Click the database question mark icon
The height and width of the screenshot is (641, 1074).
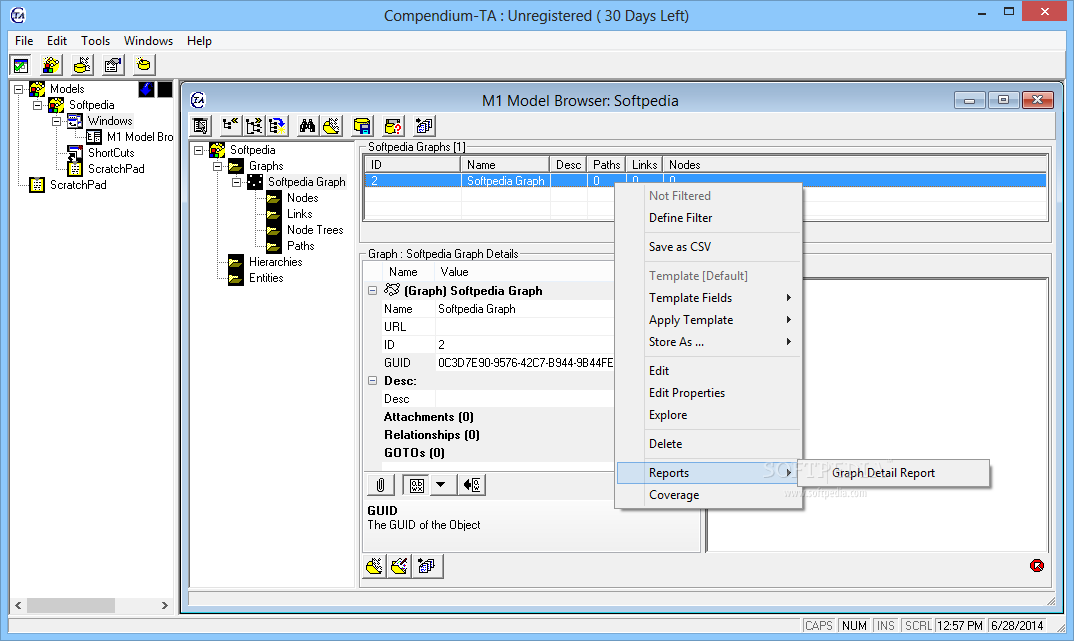(393, 126)
